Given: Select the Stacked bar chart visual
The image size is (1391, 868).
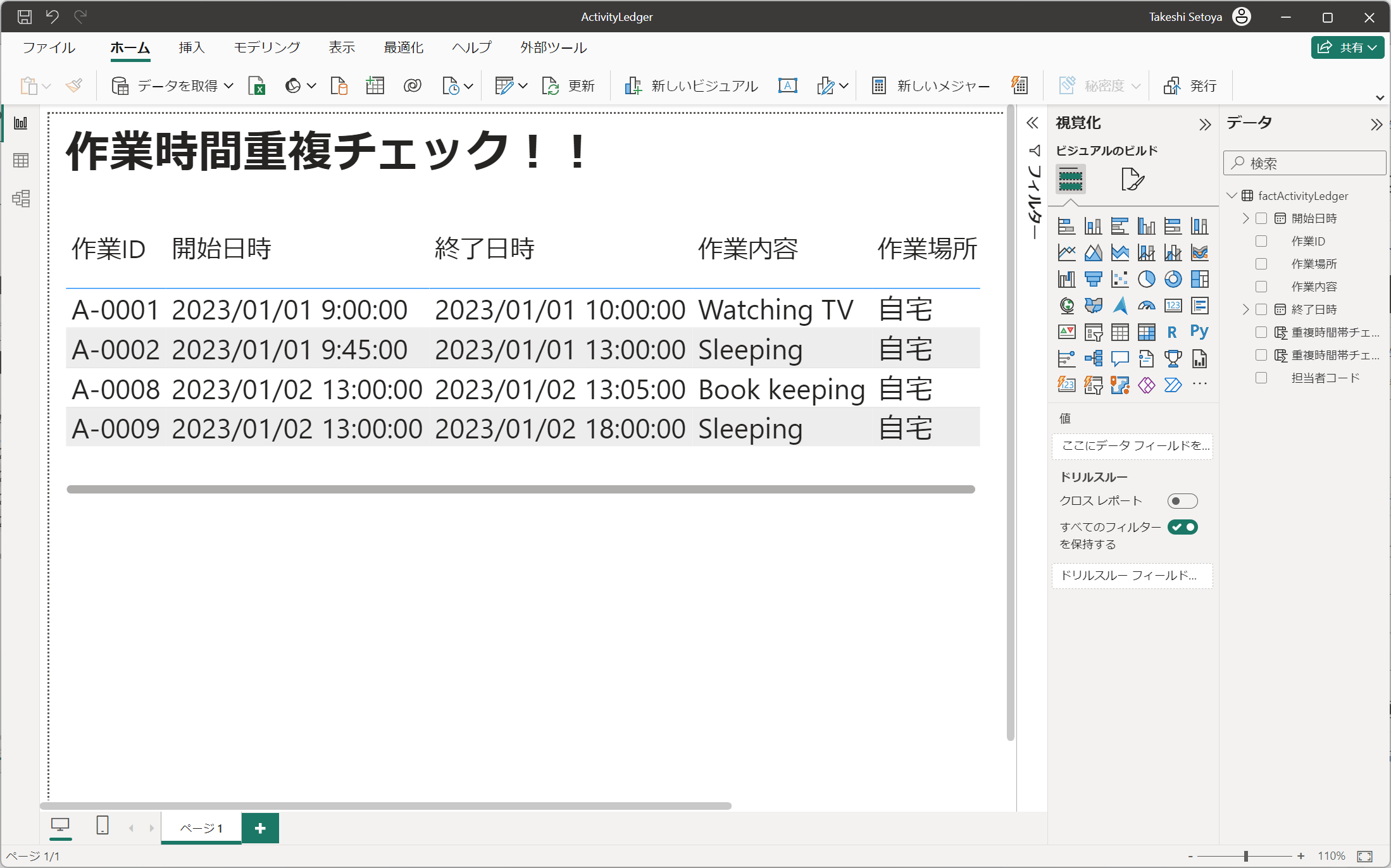Looking at the screenshot, I should tap(1066, 226).
